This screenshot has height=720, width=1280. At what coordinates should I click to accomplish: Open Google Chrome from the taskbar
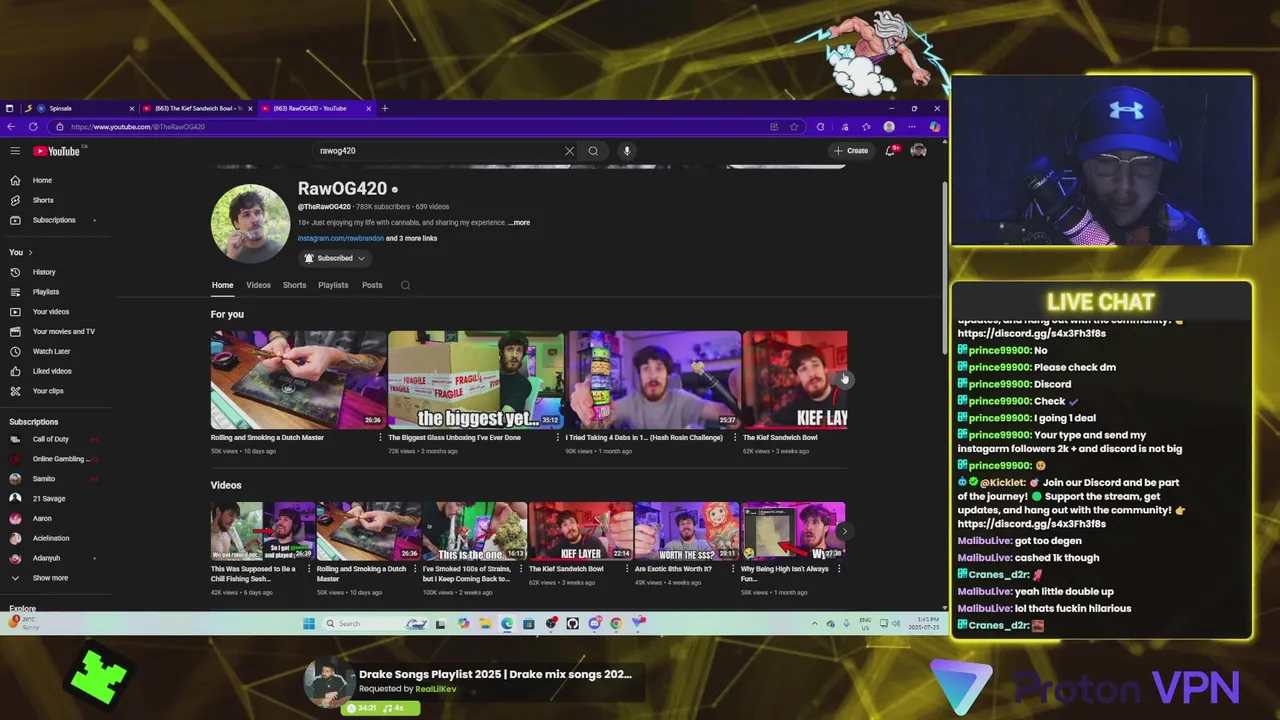click(x=616, y=624)
